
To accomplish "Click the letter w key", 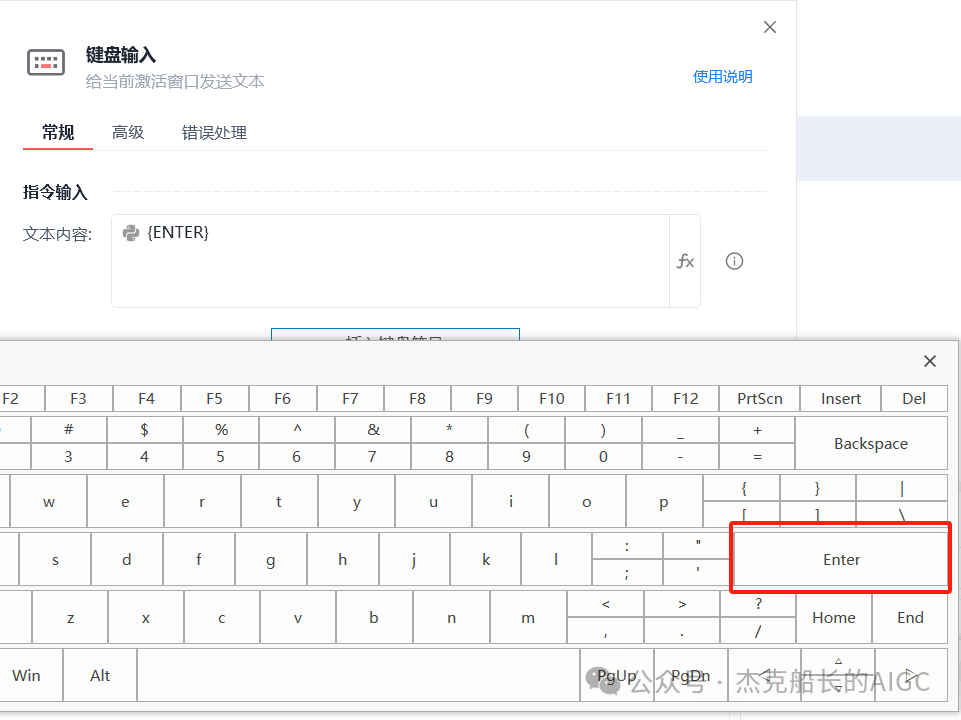I will 48,501.
